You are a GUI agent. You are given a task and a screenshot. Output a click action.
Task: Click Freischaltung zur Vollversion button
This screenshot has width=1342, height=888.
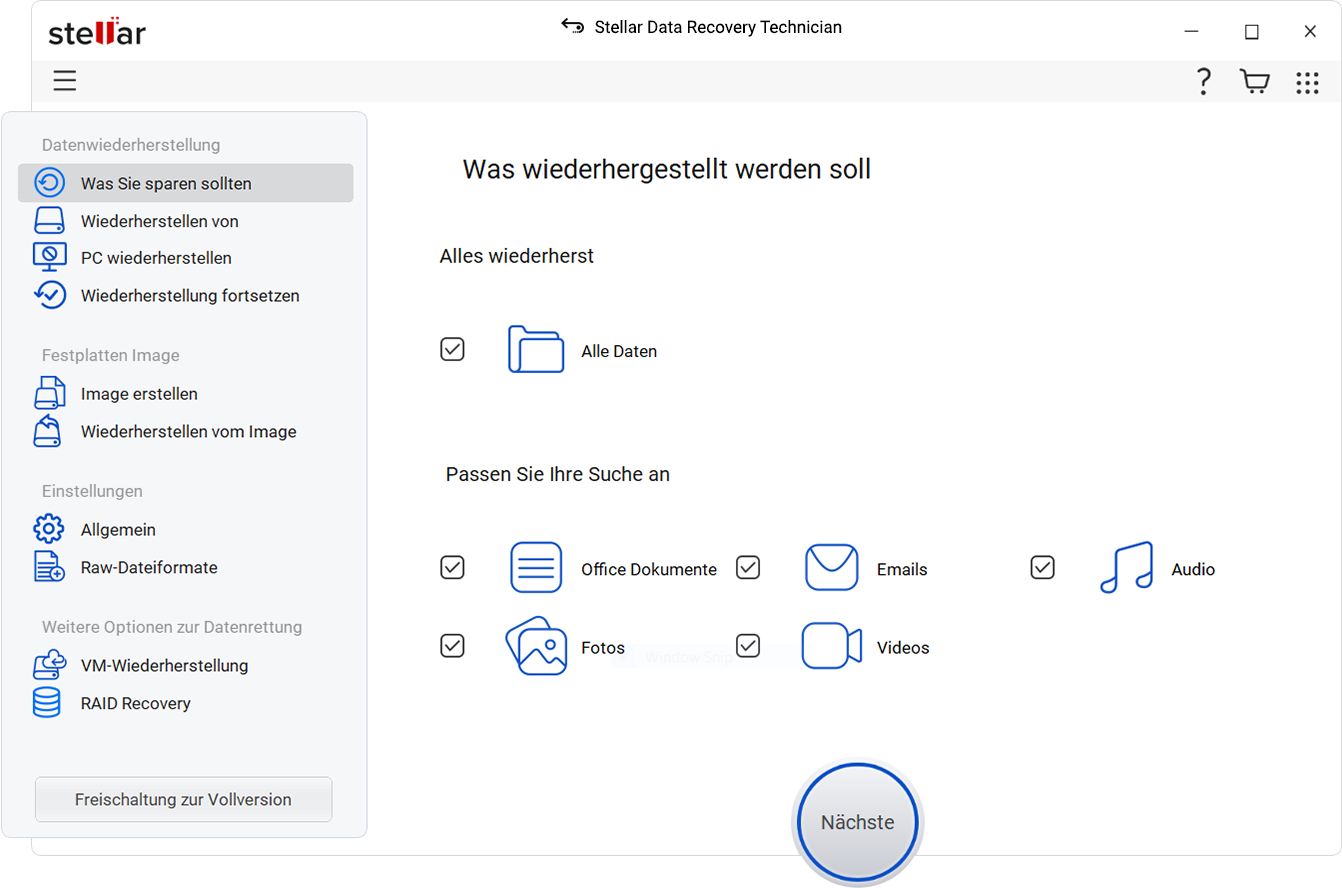(x=183, y=800)
